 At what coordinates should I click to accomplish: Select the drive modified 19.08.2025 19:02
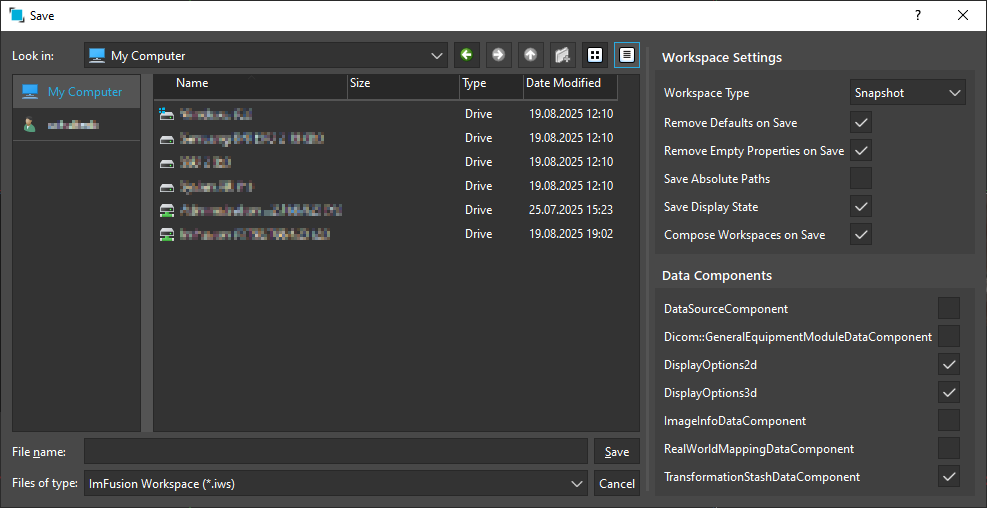coord(386,234)
